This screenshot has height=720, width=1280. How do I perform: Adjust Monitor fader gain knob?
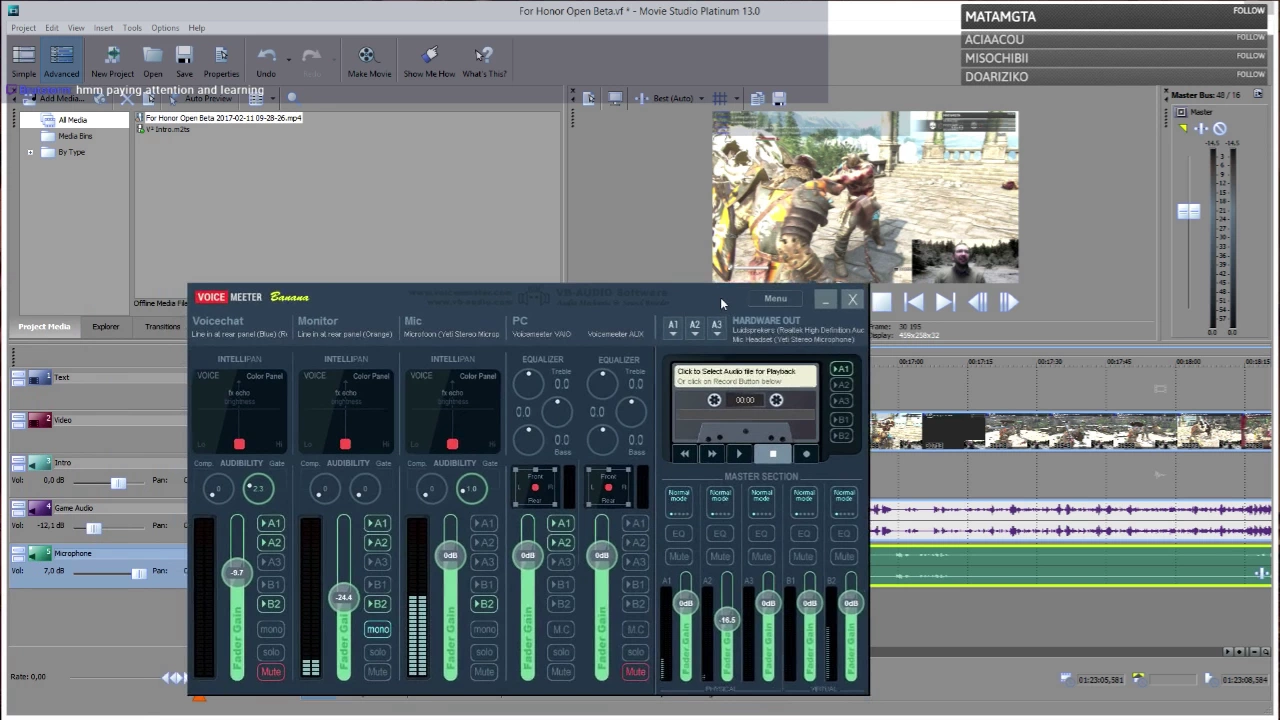(x=344, y=597)
